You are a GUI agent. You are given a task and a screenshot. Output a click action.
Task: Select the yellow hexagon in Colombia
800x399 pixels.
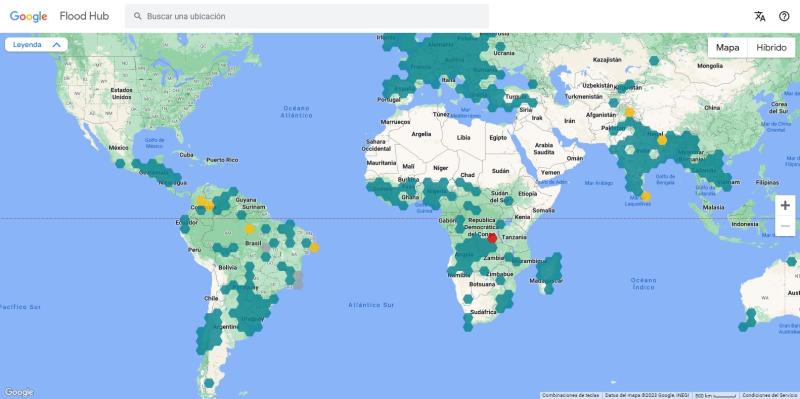click(x=205, y=203)
